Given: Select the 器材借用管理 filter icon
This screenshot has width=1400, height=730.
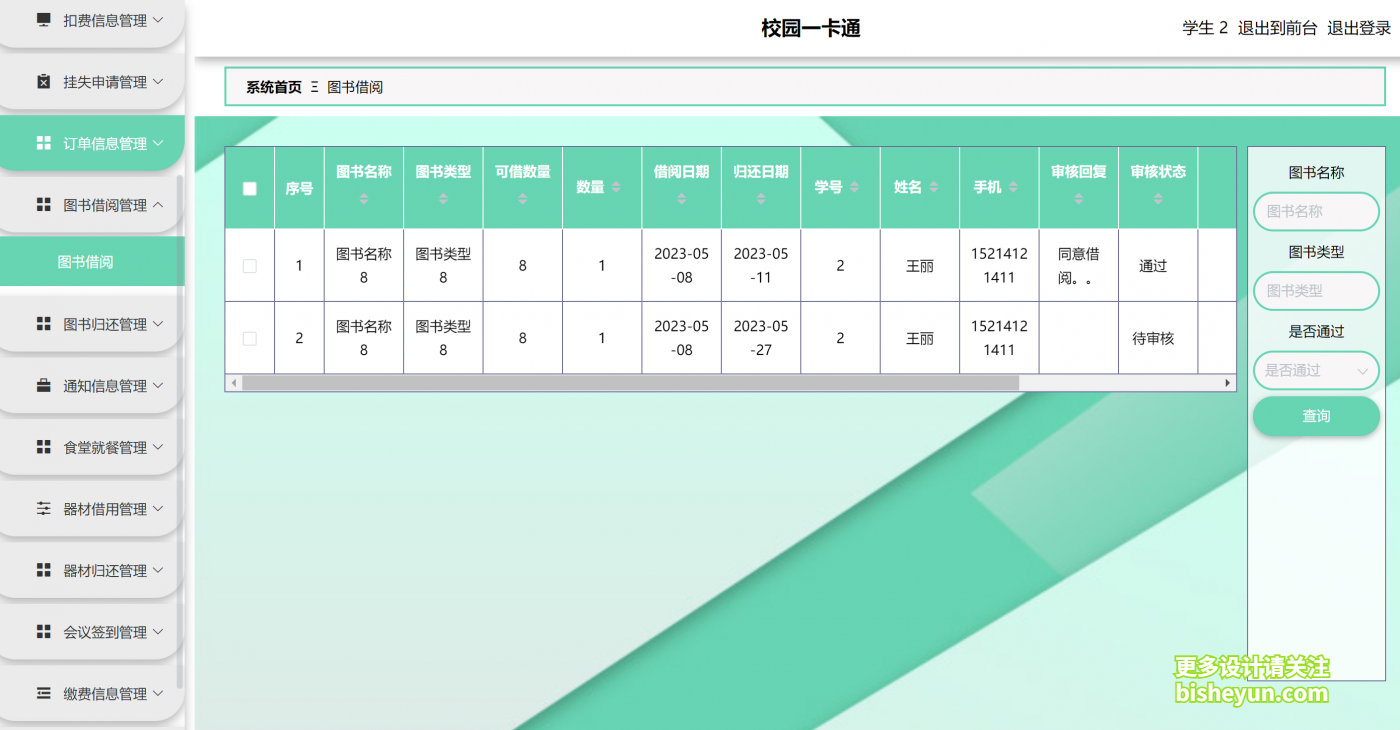Looking at the screenshot, I should [42, 508].
